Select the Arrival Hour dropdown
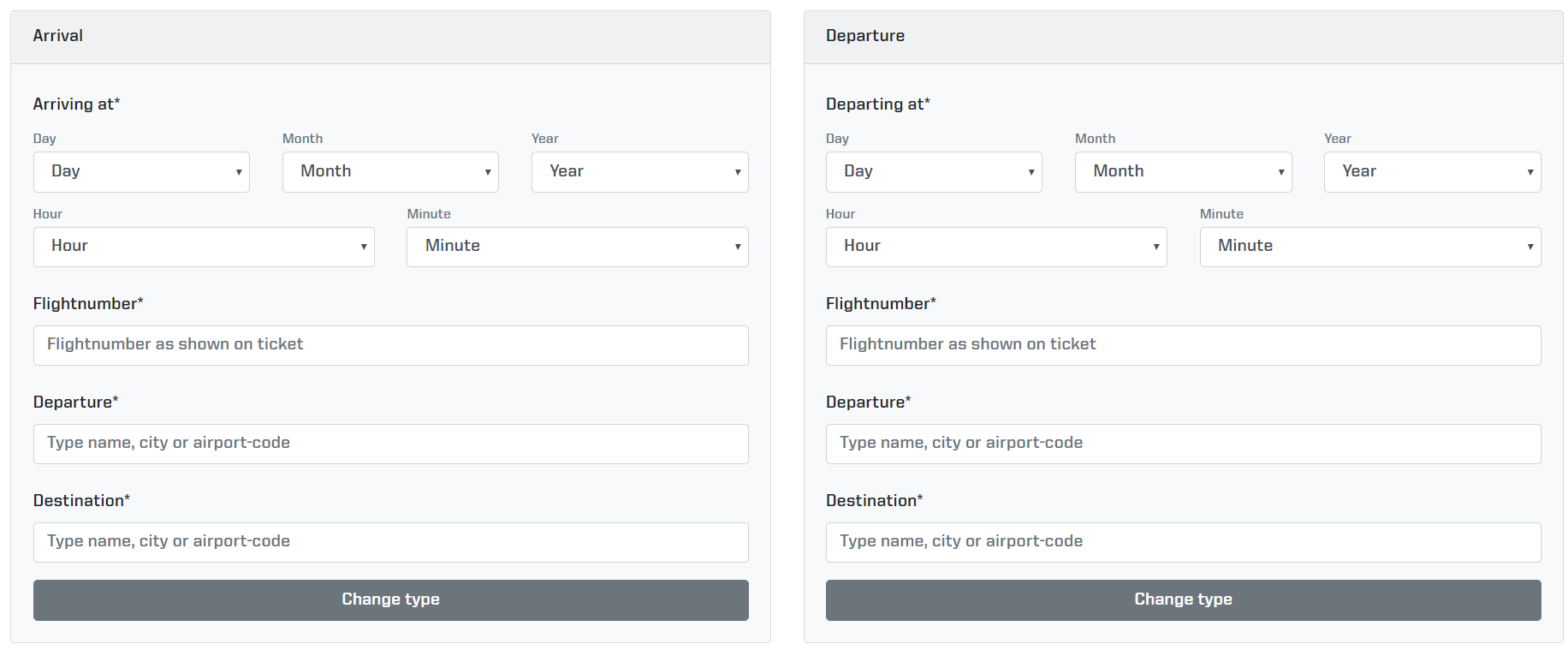This screenshot has height=650, width=1568. (204, 247)
